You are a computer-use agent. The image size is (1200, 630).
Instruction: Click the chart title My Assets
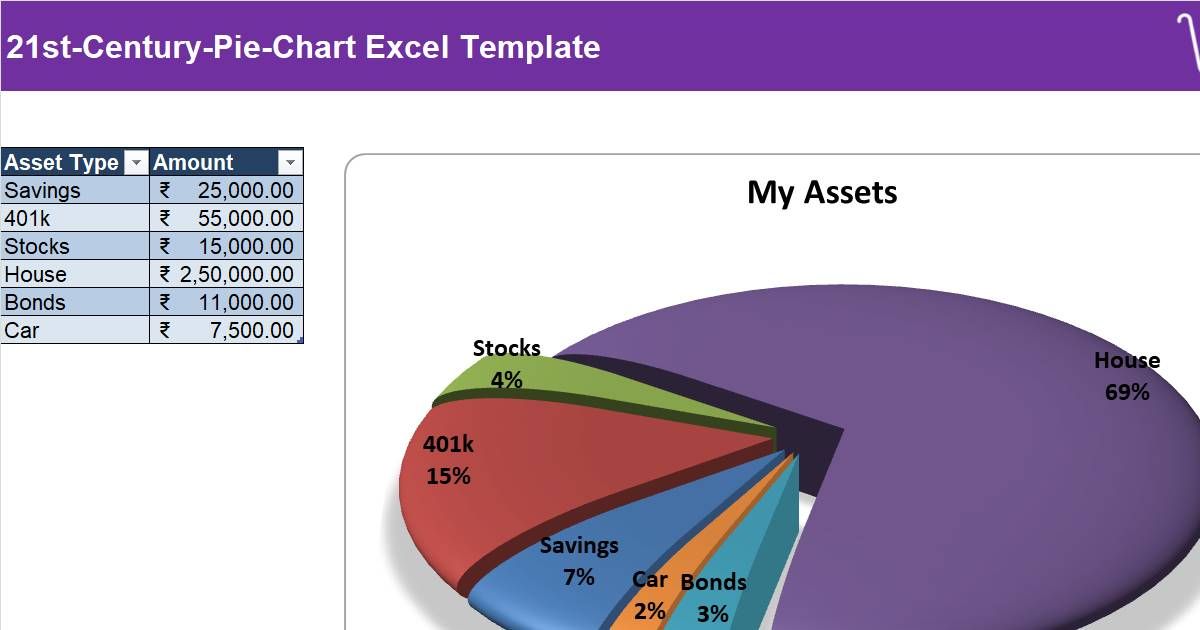tap(822, 192)
